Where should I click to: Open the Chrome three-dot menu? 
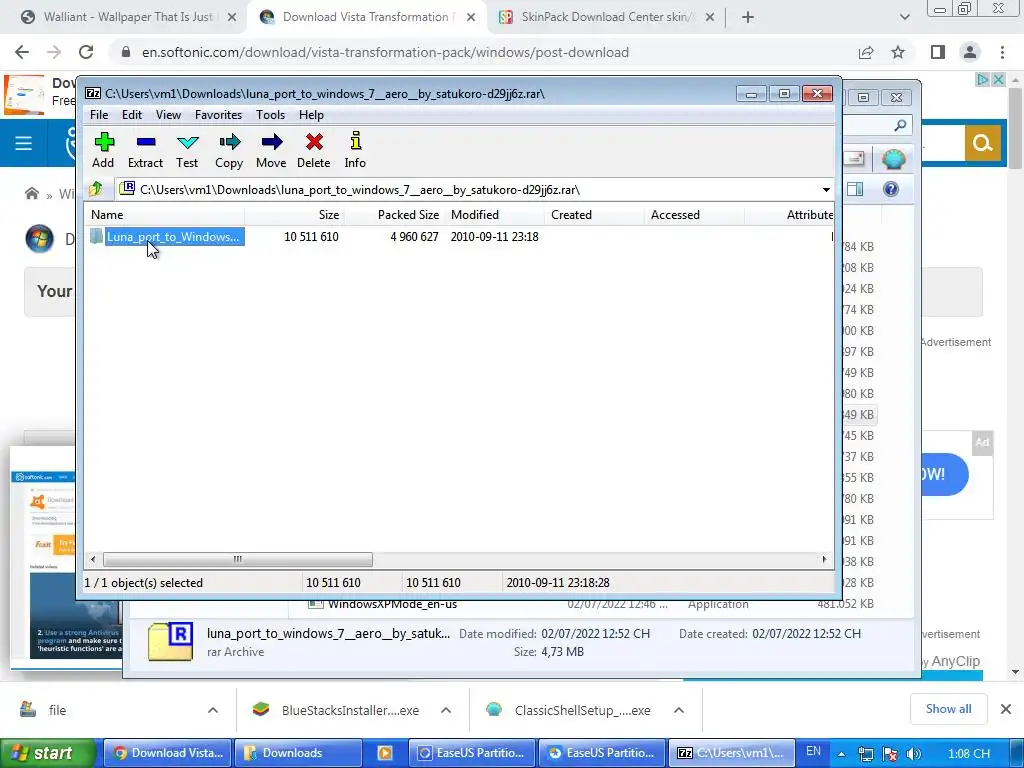(1002, 52)
